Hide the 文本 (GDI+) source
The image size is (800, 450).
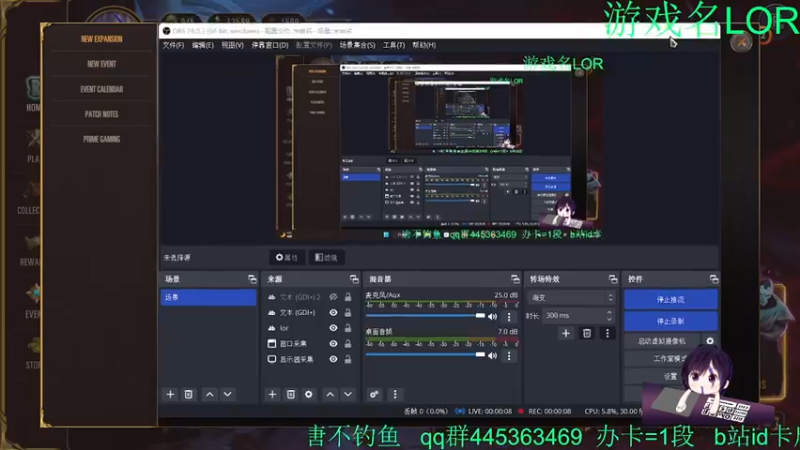pyautogui.click(x=333, y=312)
